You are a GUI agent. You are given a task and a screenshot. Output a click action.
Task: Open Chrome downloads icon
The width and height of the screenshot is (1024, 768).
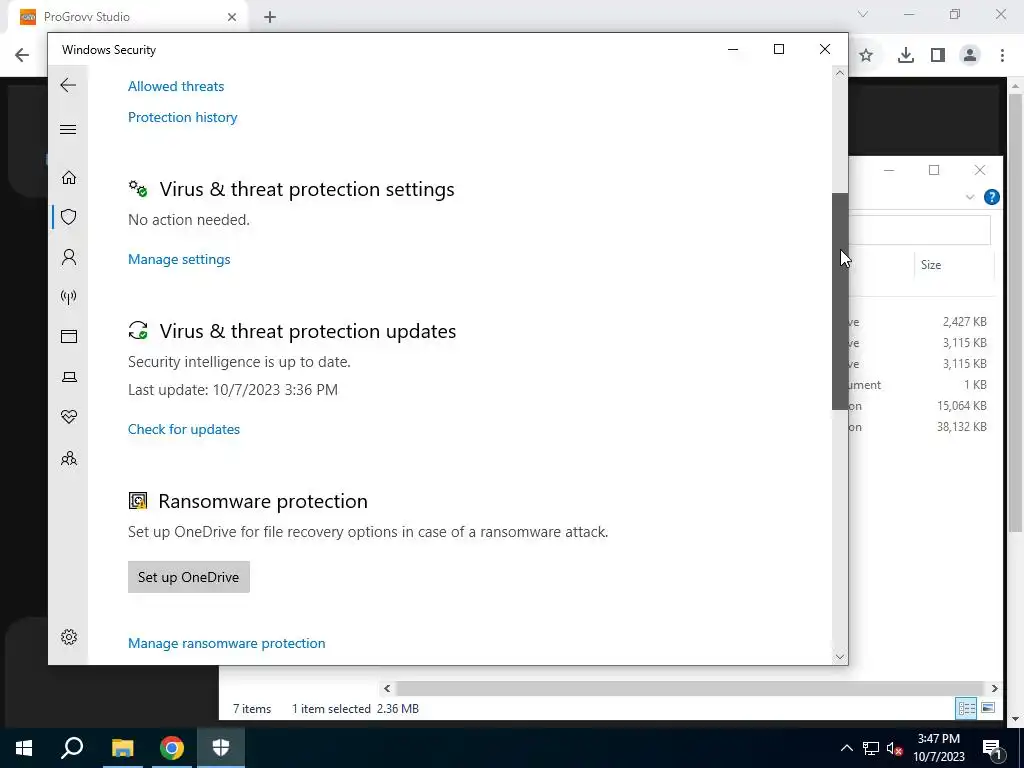point(906,56)
